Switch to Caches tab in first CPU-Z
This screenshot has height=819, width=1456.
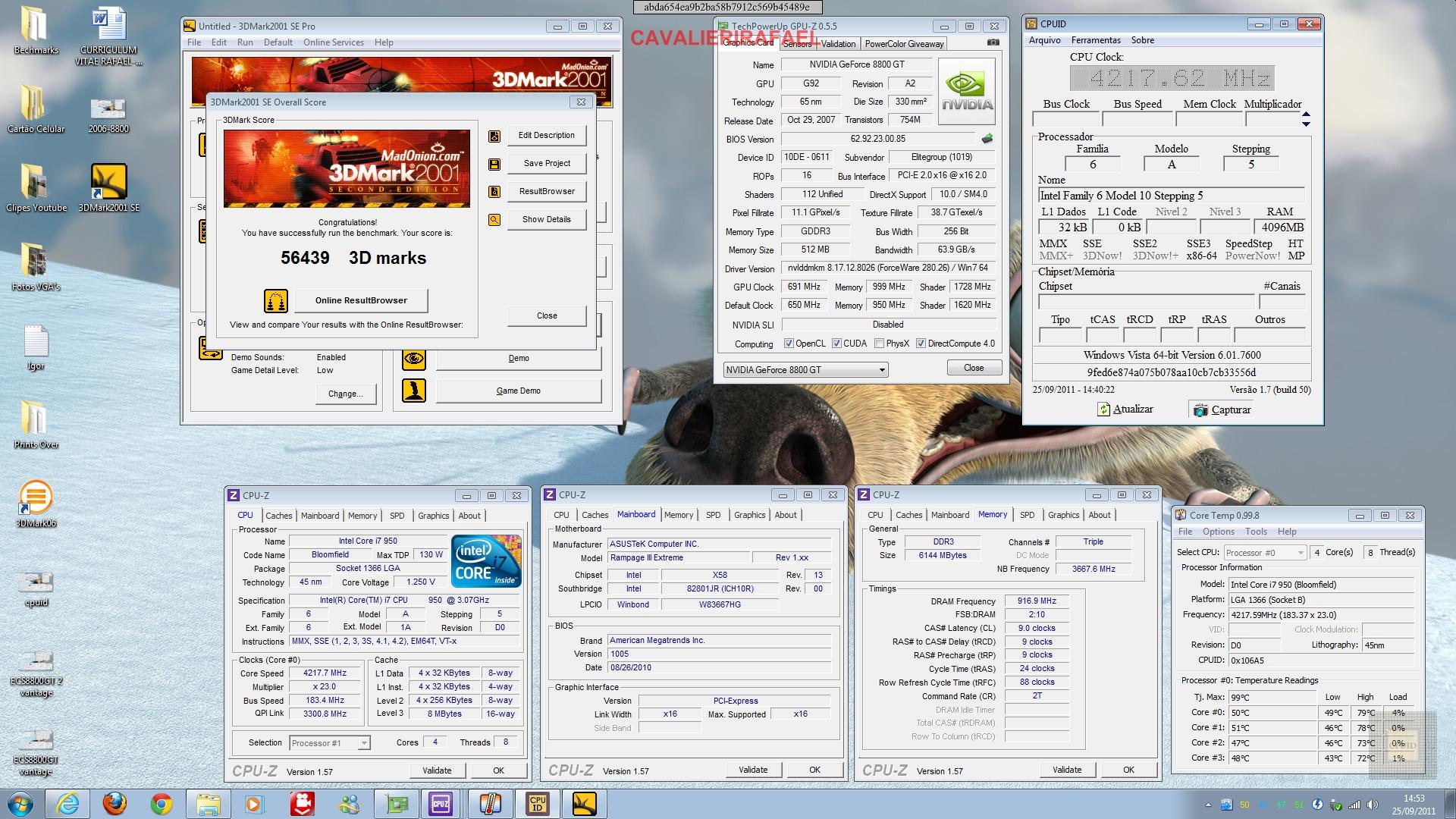tap(278, 516)
